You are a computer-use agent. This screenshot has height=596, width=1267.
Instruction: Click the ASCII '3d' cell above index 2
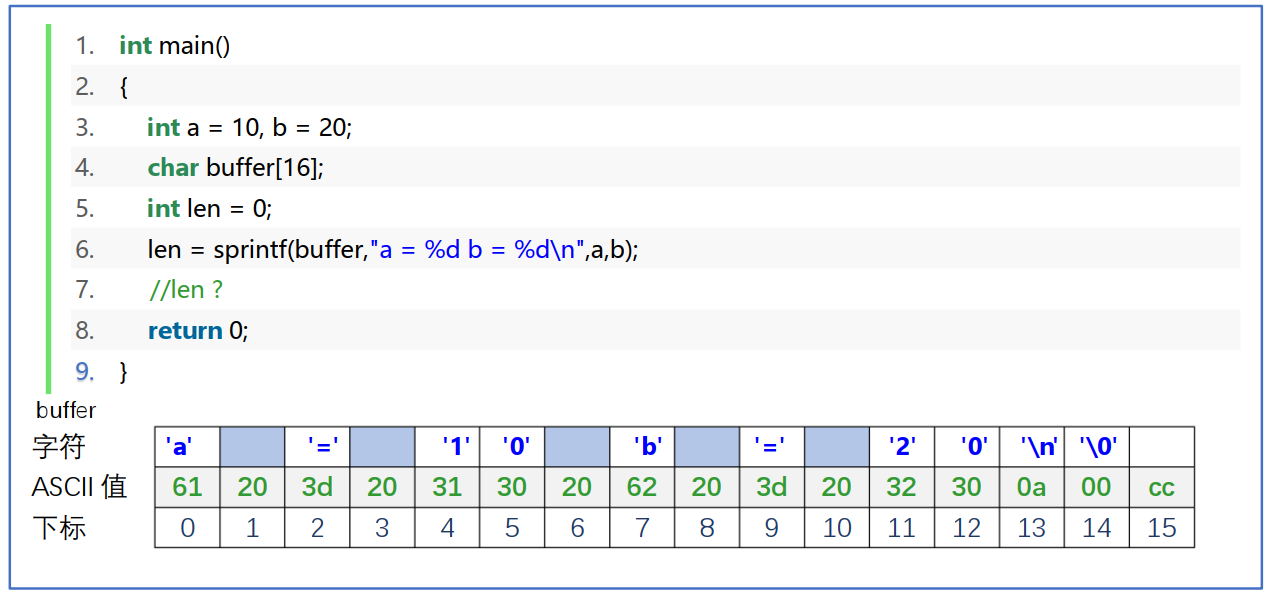[x=317, y=487]
